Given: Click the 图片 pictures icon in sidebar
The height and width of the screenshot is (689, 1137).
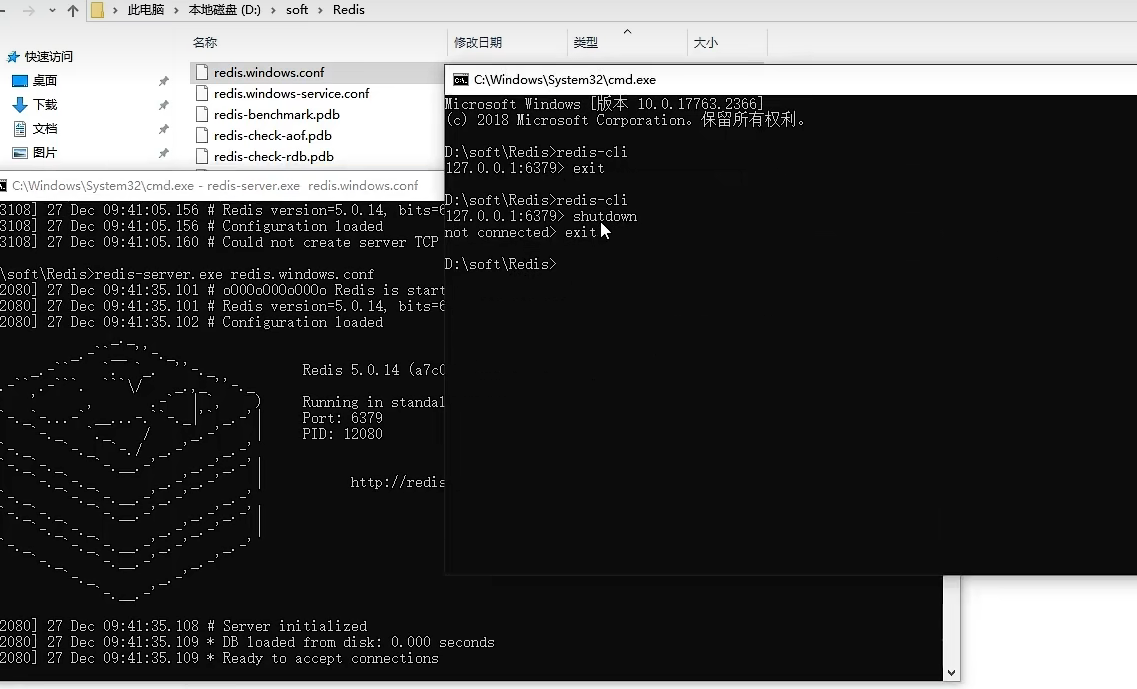Looking at the screenshot, I should pos(20,152).
